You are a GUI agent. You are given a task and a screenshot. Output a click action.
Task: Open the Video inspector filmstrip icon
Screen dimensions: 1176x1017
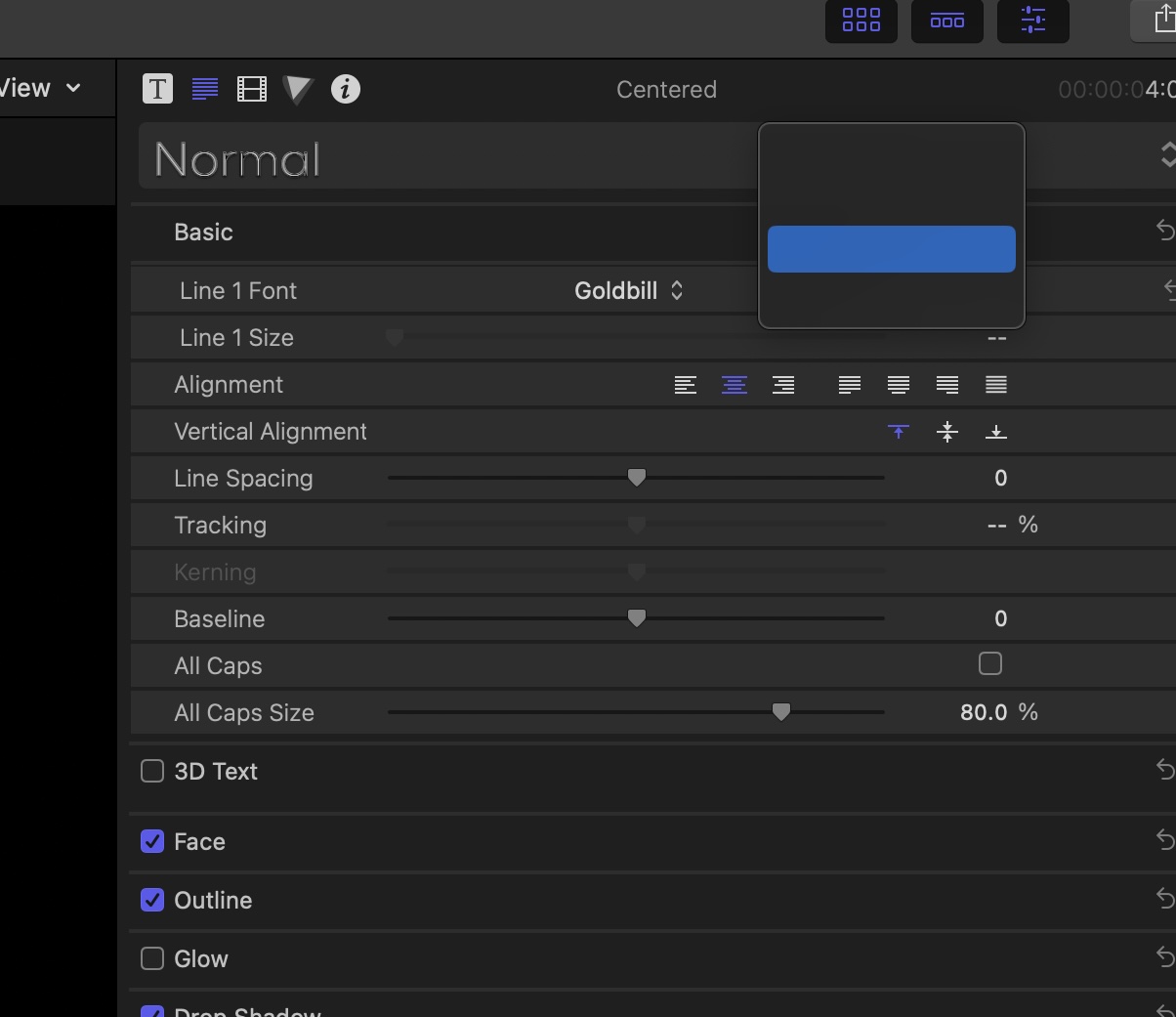tap(251, 89)
